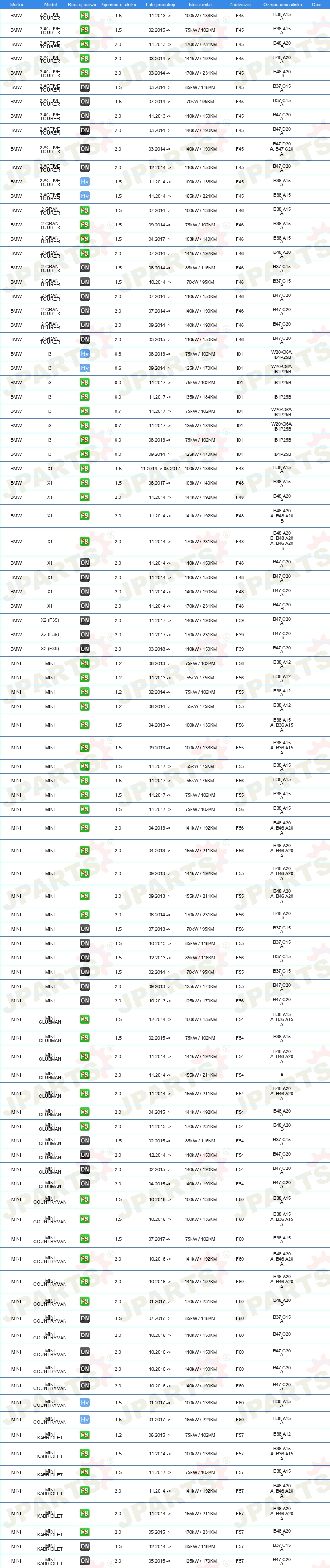Select the '10.2014 ->' date in 2 Gran Tourer row
This screenshot has width=330, height=1568.
[x=160, y=282]
